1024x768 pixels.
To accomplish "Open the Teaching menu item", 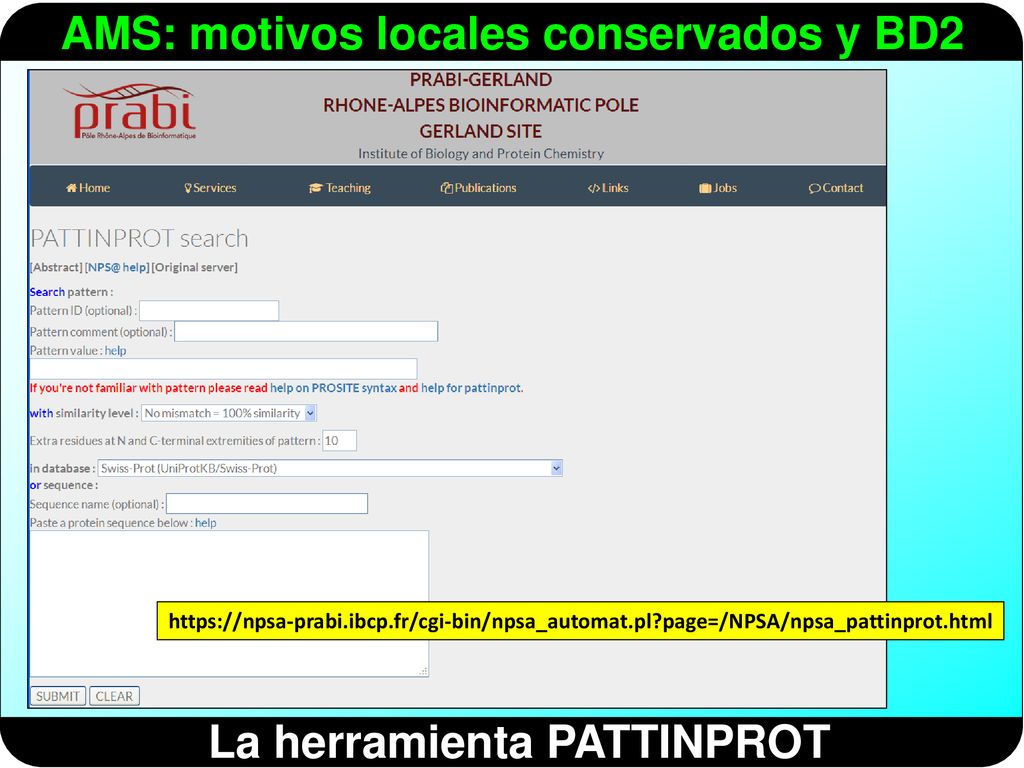I will pos(340,188).
